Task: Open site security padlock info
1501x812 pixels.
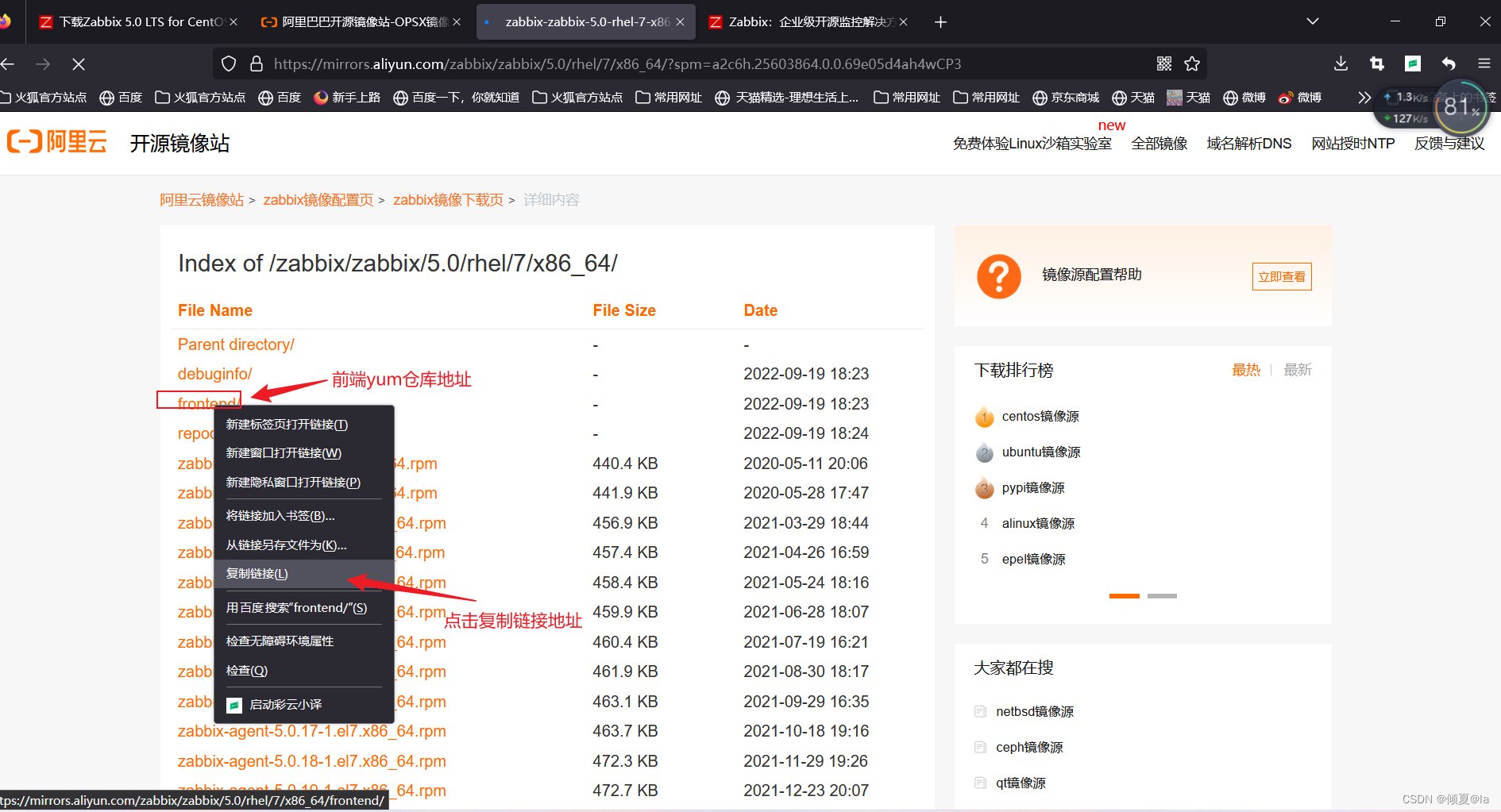Action: (256, 63)
